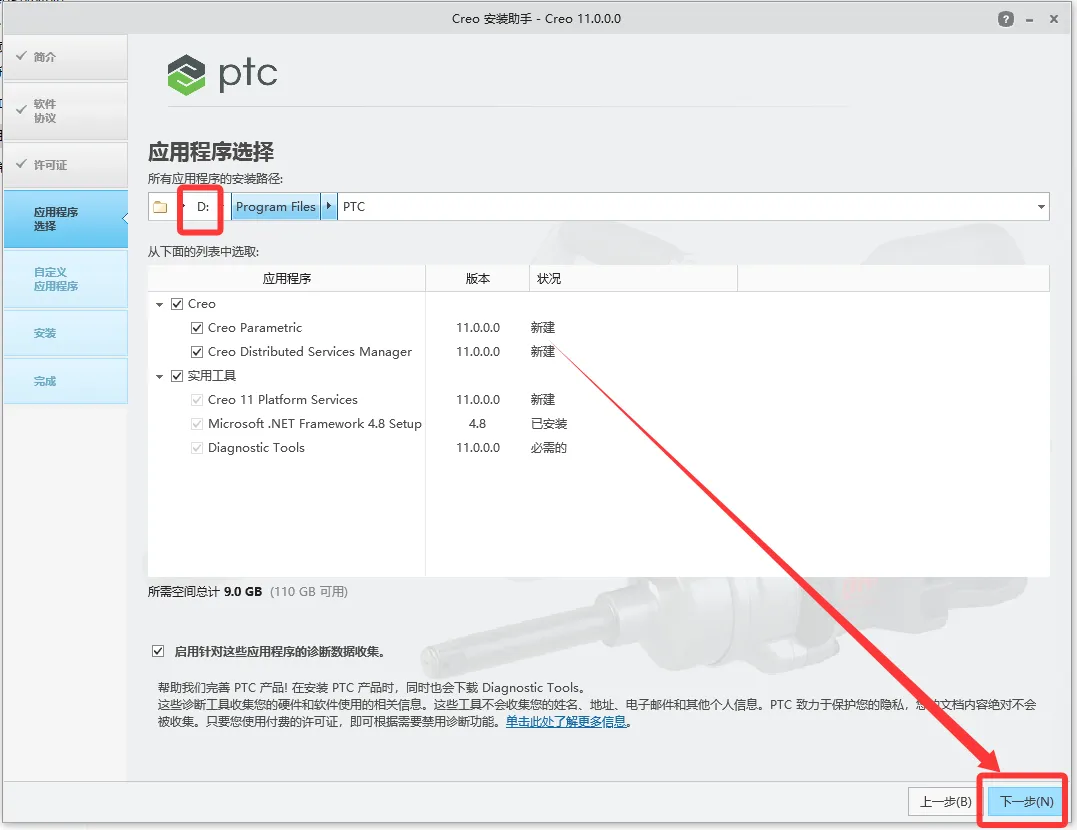The height and width of the screenshot is (830, 1077).
Task: Toggle the Creo group checkbox
Action: (177, 304)
